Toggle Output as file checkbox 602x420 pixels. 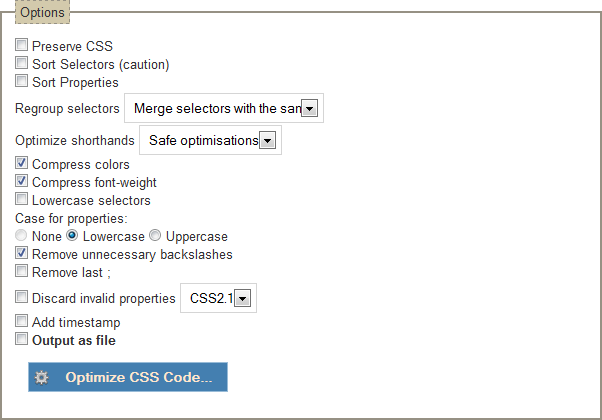pyautogui.click(x=22, y=339)
